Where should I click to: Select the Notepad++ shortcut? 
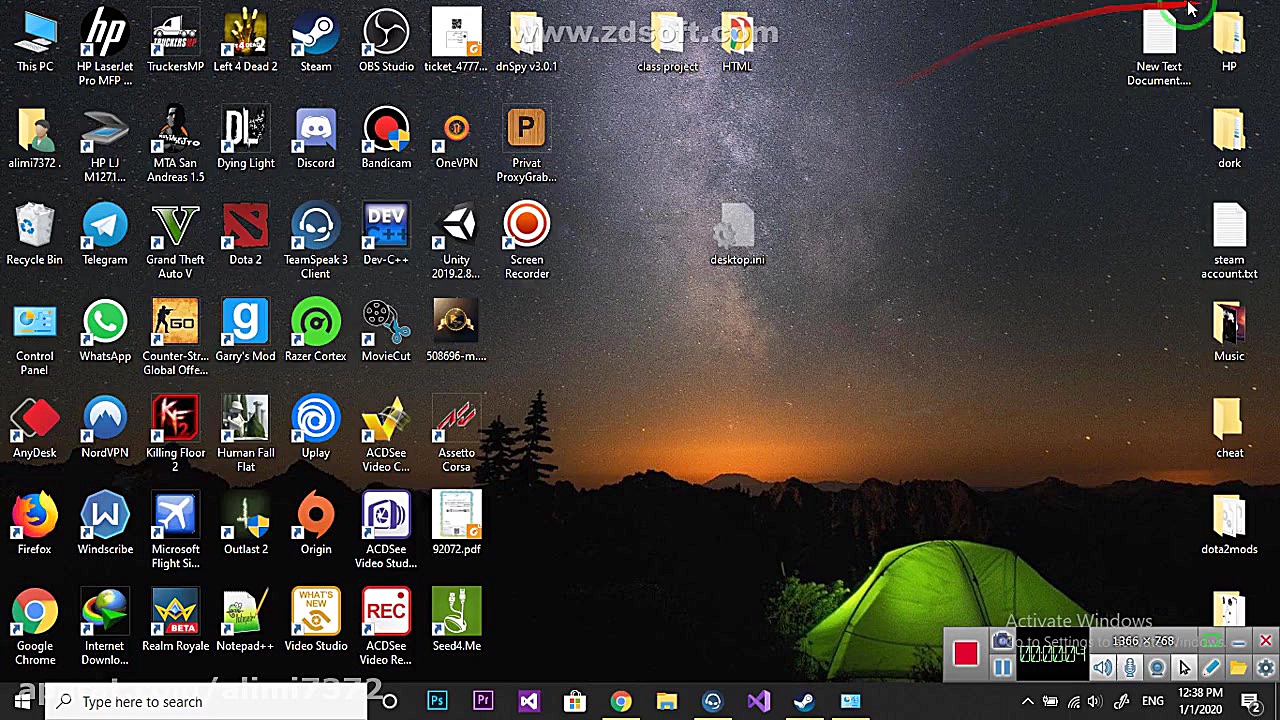(x=245, y=621)
